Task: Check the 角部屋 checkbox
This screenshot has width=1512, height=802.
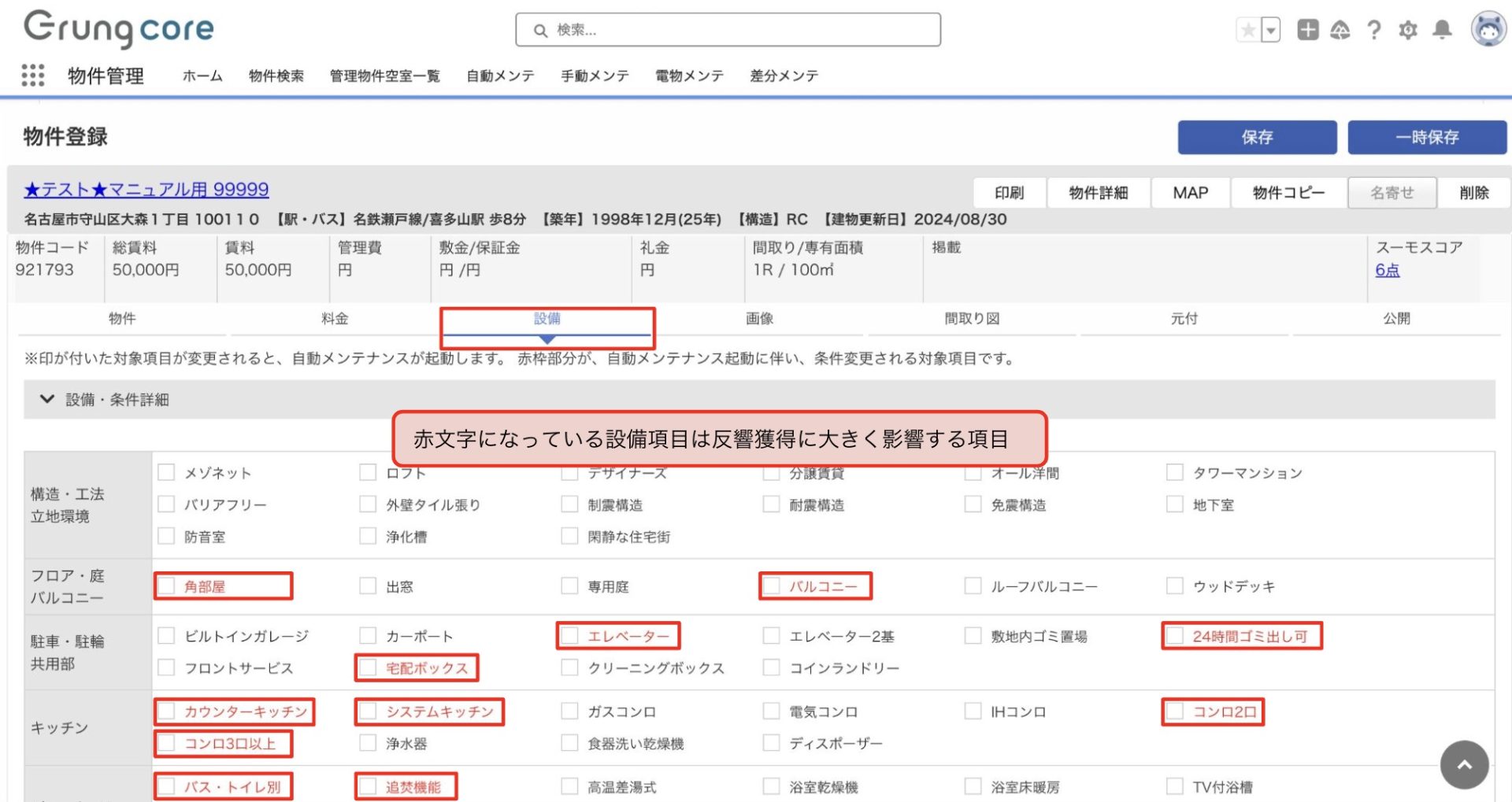Action: click(167, 586)
